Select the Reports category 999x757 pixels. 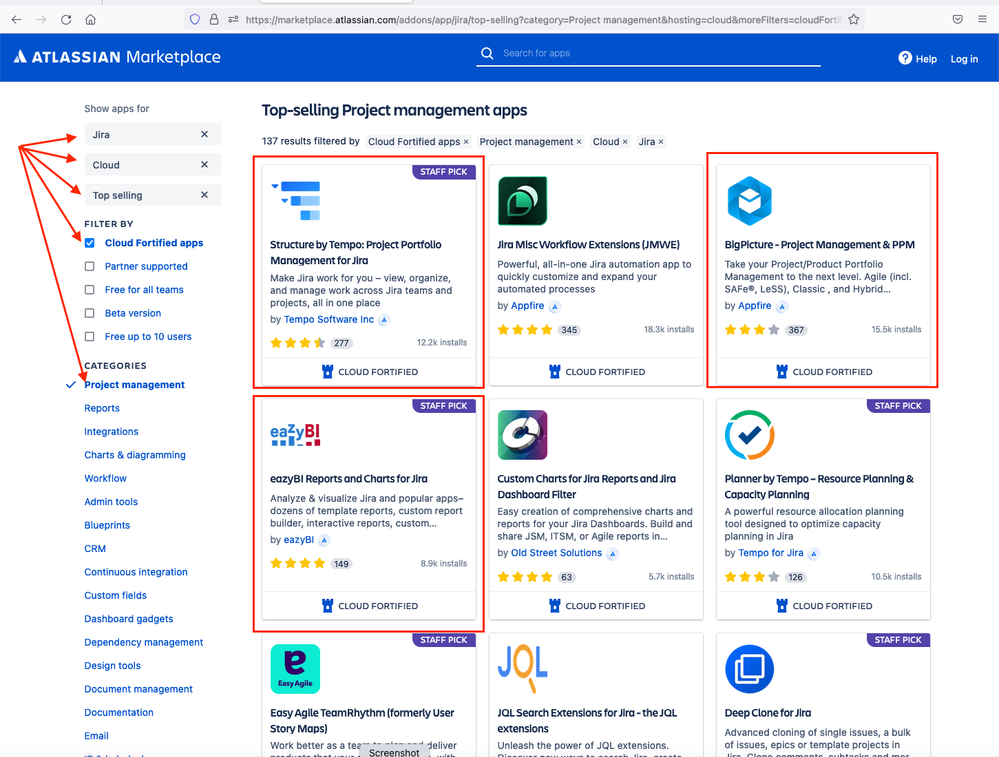[102, 408]
